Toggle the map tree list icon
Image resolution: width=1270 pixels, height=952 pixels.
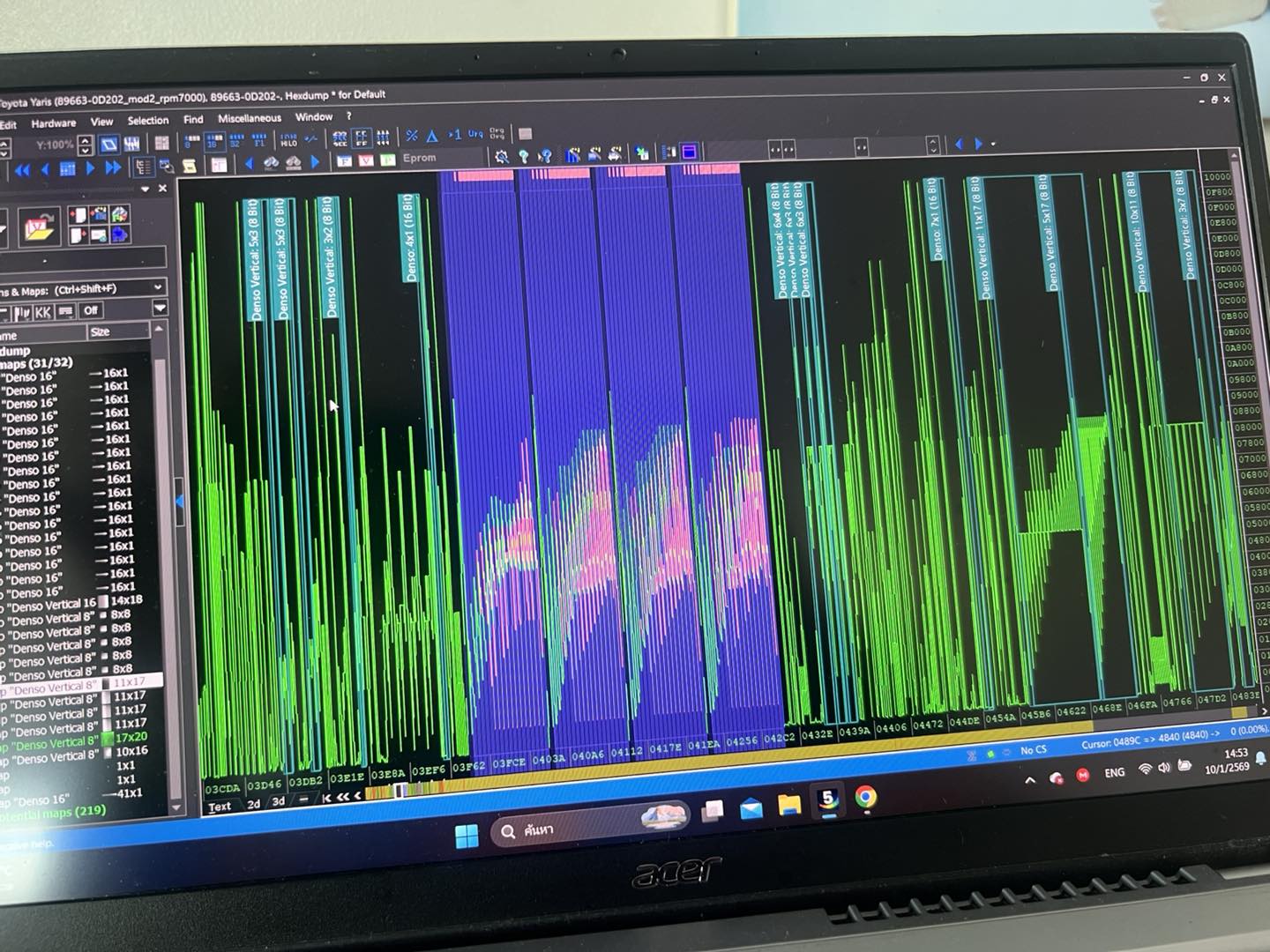point(142,167)
